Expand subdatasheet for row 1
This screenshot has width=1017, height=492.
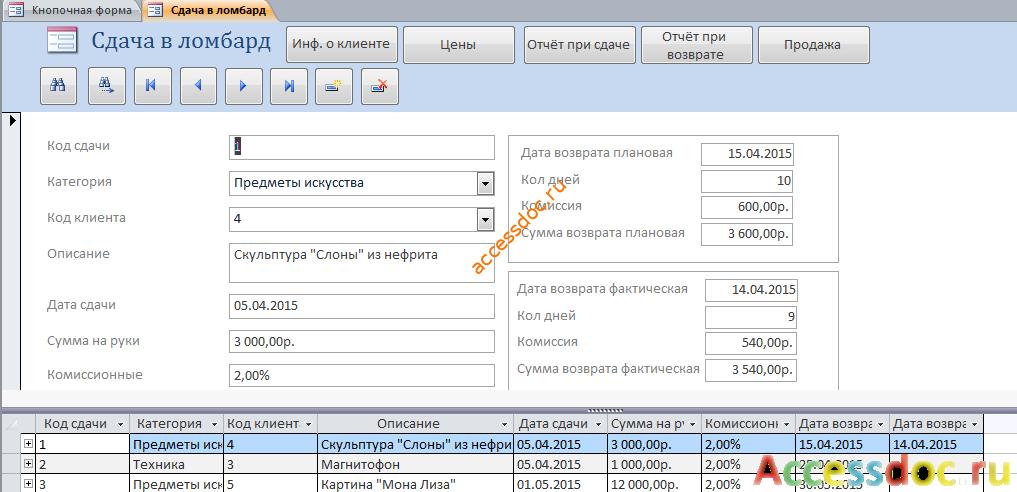click(x=28, y=444)
